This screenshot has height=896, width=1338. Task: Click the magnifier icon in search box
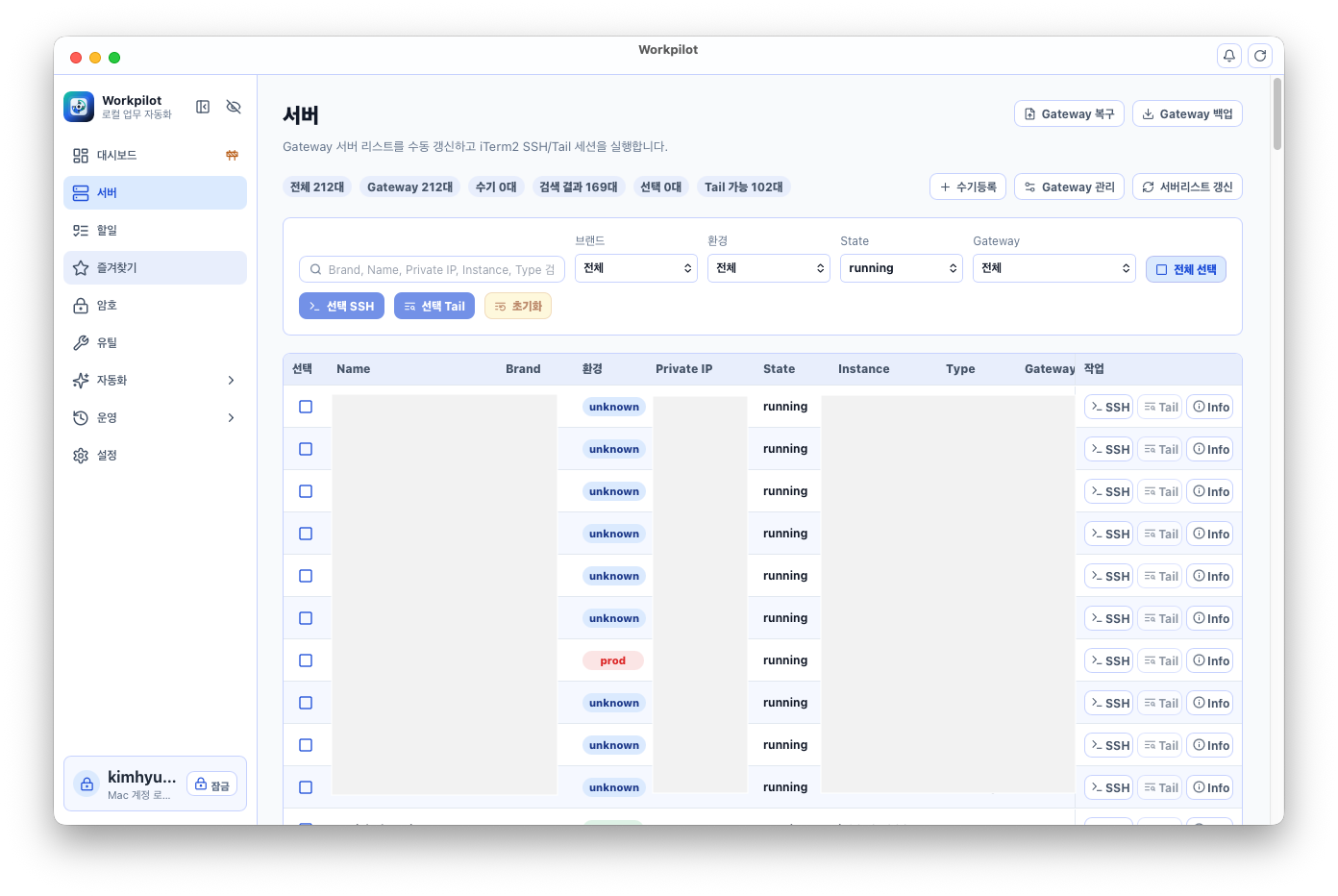pos(315,269)
